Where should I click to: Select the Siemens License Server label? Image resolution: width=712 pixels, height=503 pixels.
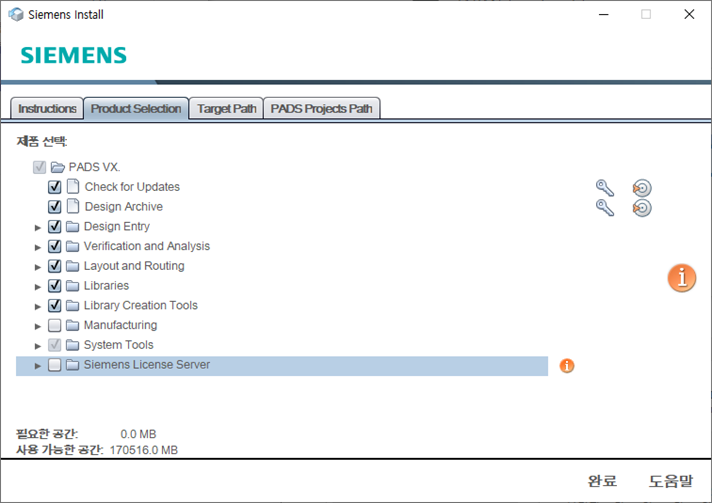click(x=147, y=365)
